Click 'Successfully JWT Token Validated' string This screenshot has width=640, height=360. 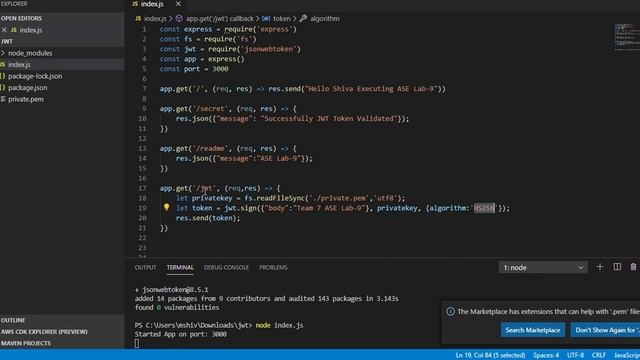329,119
